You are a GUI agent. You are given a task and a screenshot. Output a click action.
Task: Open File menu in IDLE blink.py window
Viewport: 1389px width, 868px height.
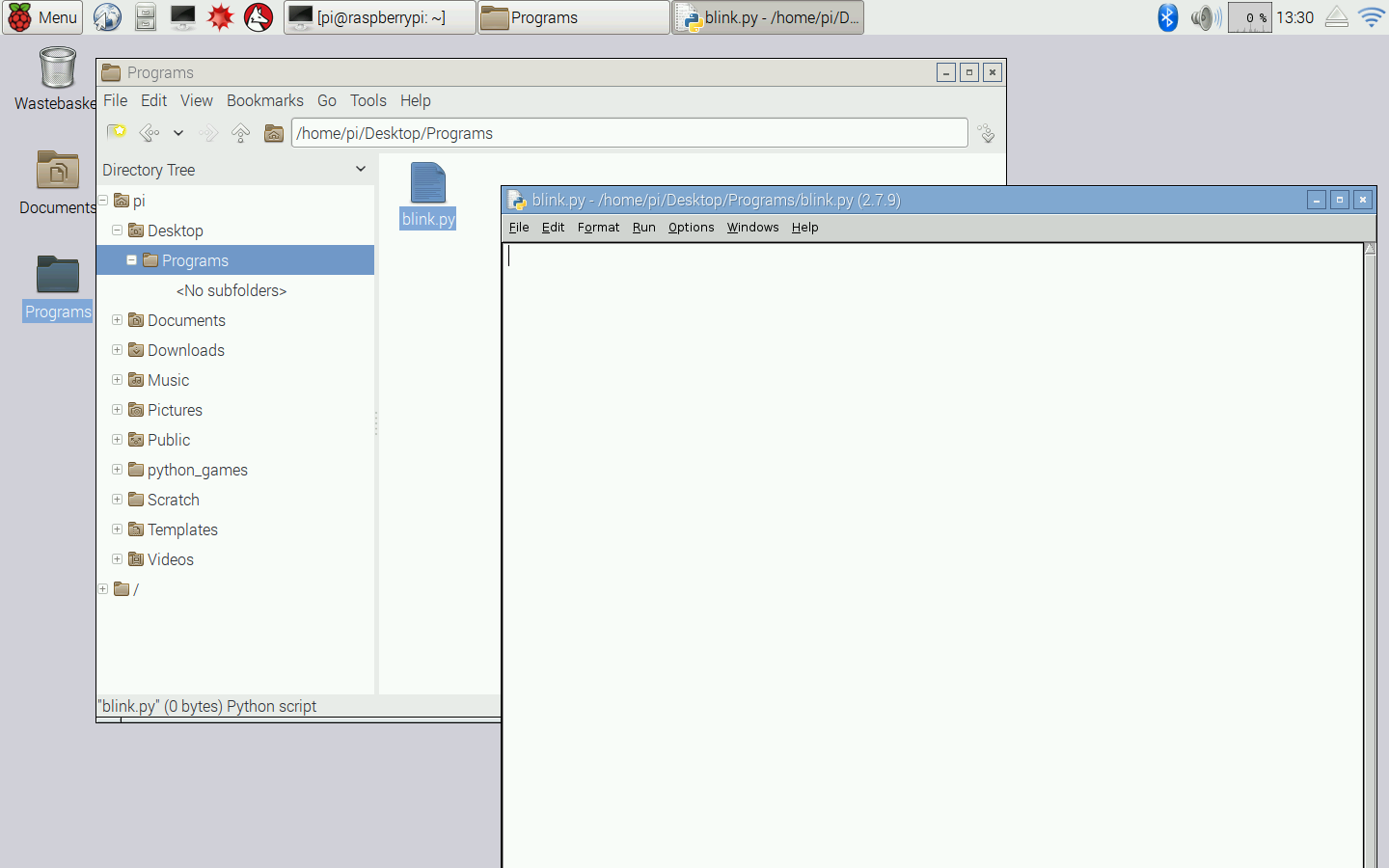click(x=519, y=228)
